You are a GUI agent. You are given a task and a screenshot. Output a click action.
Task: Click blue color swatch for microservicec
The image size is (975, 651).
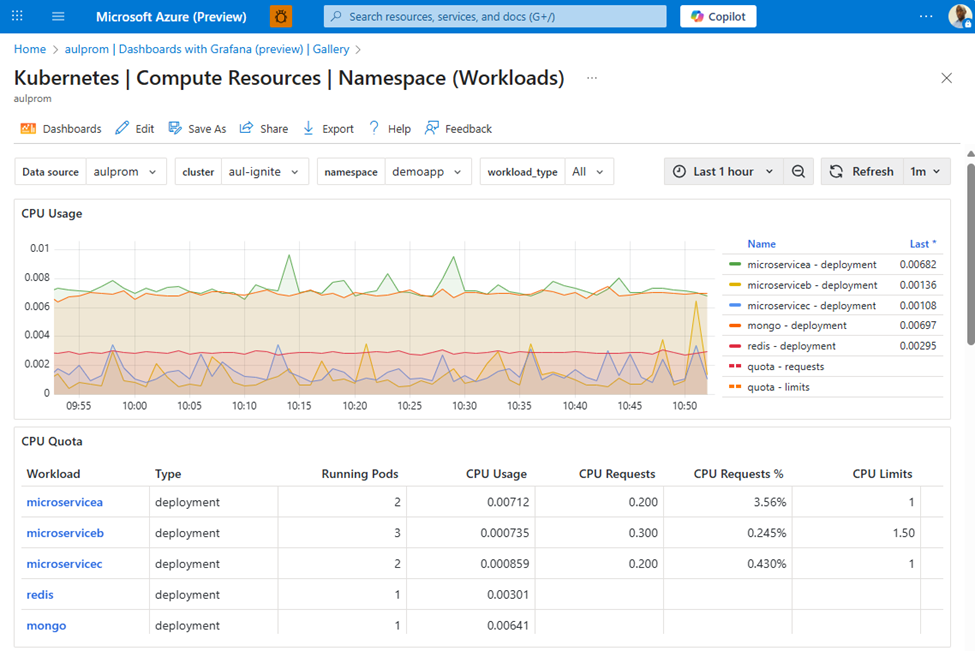(x=735, y=305)
